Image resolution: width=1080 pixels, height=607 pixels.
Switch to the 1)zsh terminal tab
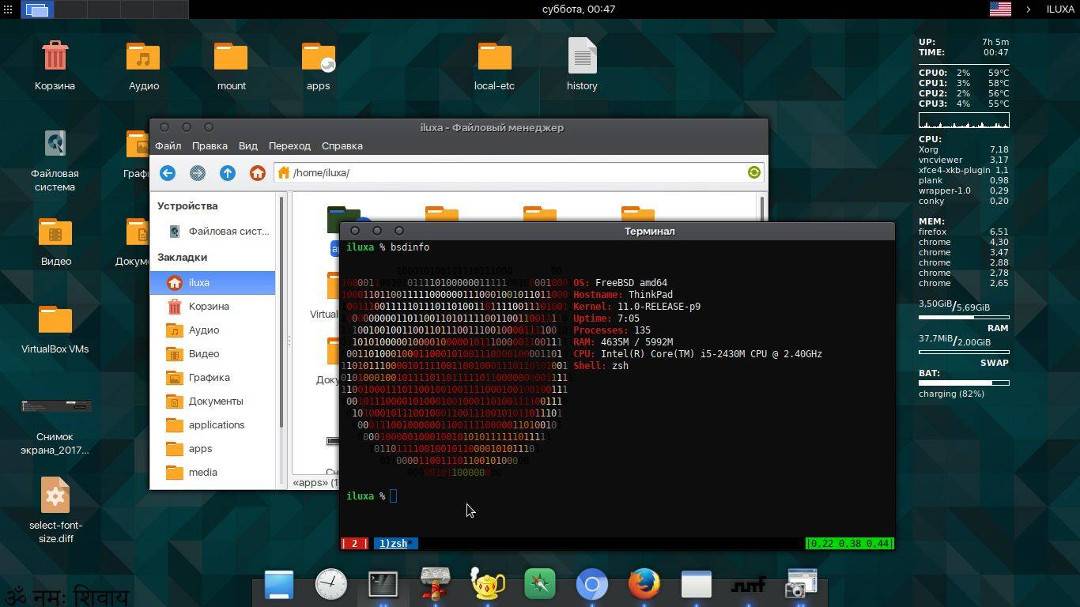394,543
